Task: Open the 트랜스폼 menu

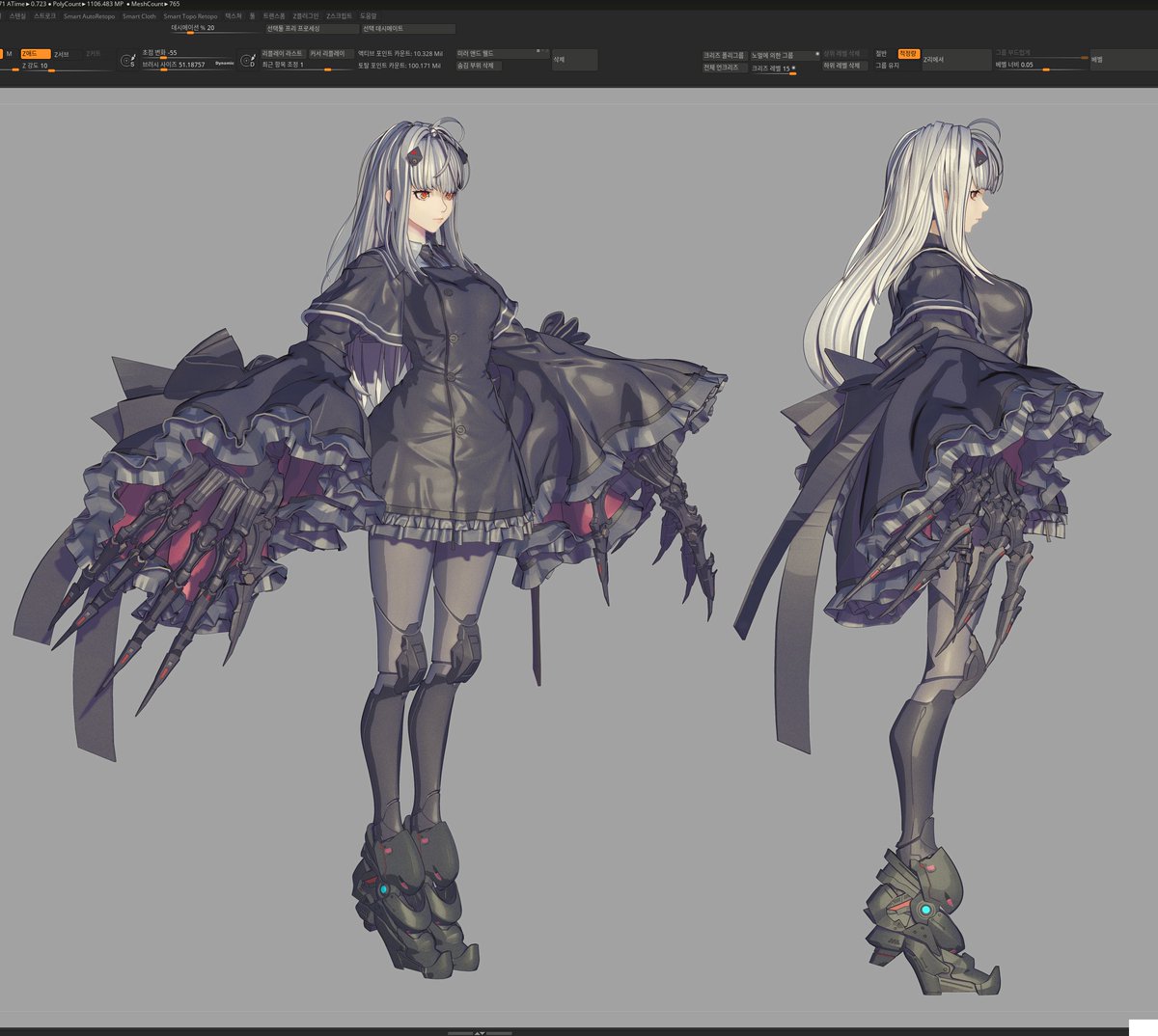Action: 274,16
